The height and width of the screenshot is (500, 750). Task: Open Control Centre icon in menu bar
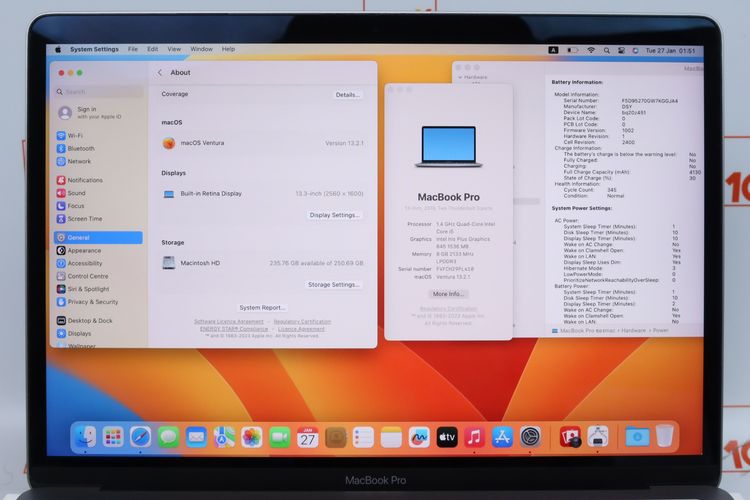click(x=621, y=50)
